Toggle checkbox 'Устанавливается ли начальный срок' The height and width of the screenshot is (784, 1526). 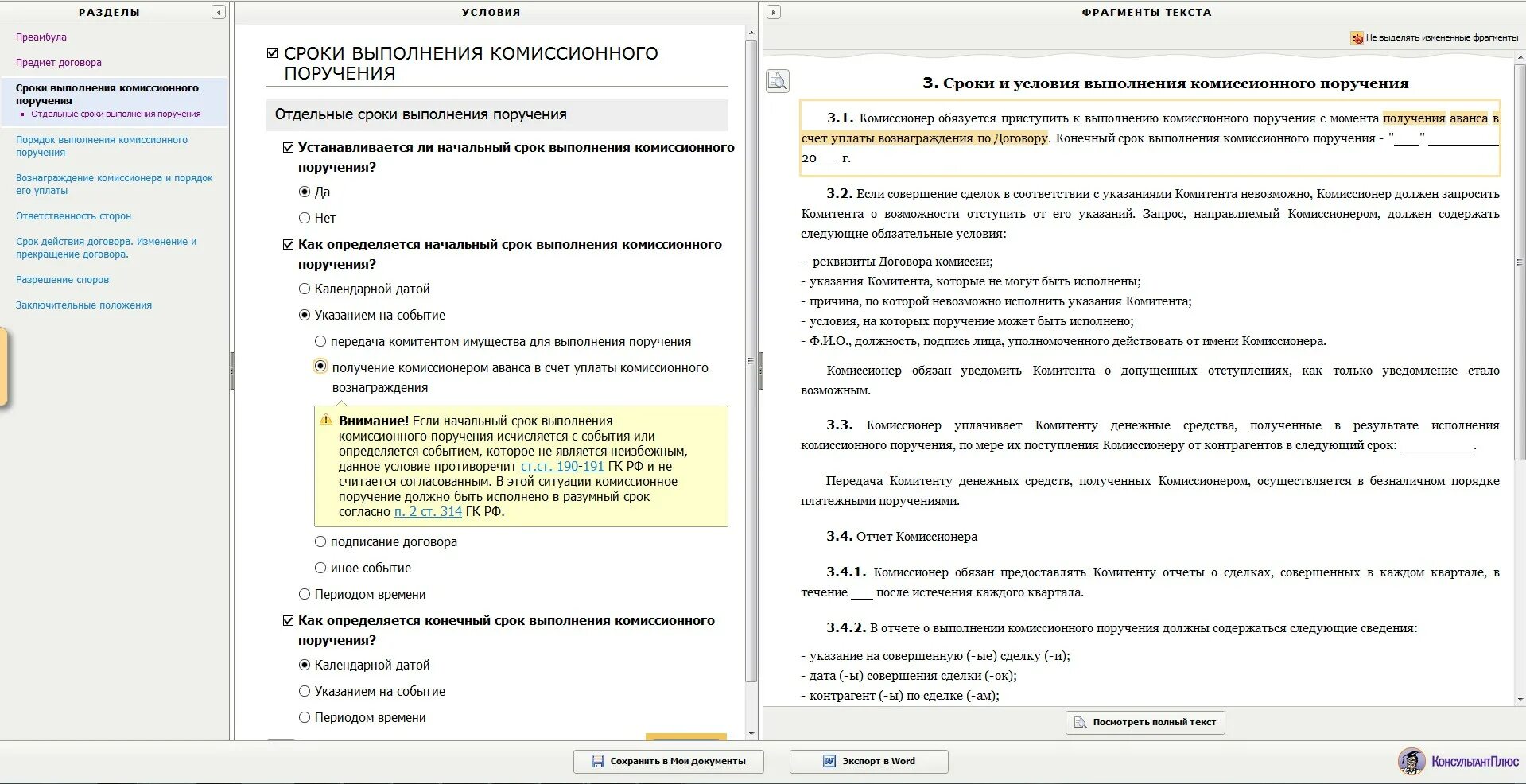(x=288, y=148)
